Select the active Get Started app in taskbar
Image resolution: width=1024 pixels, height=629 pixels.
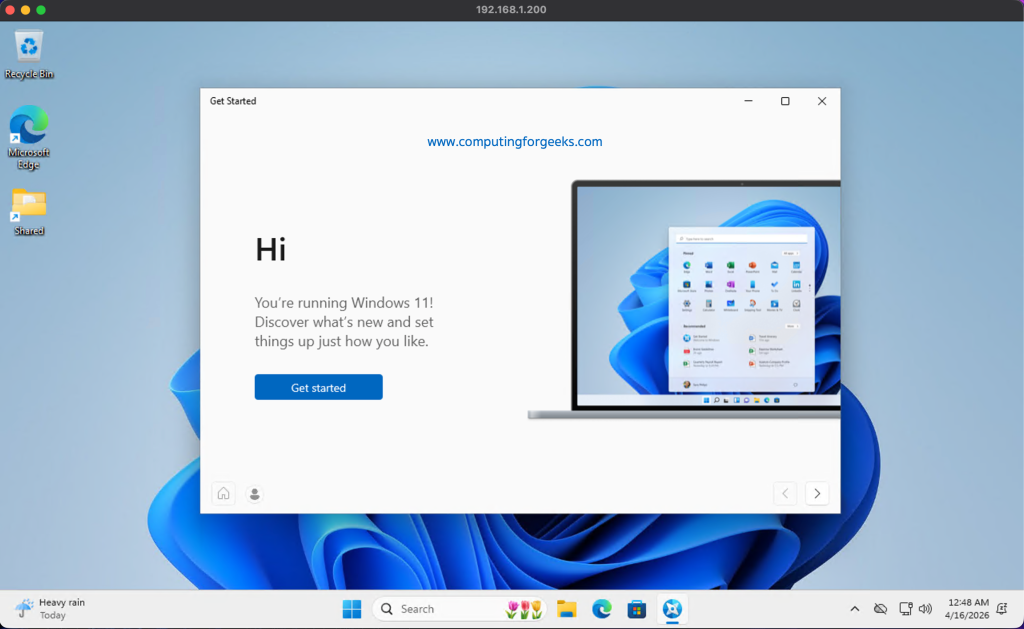[672, 608]
